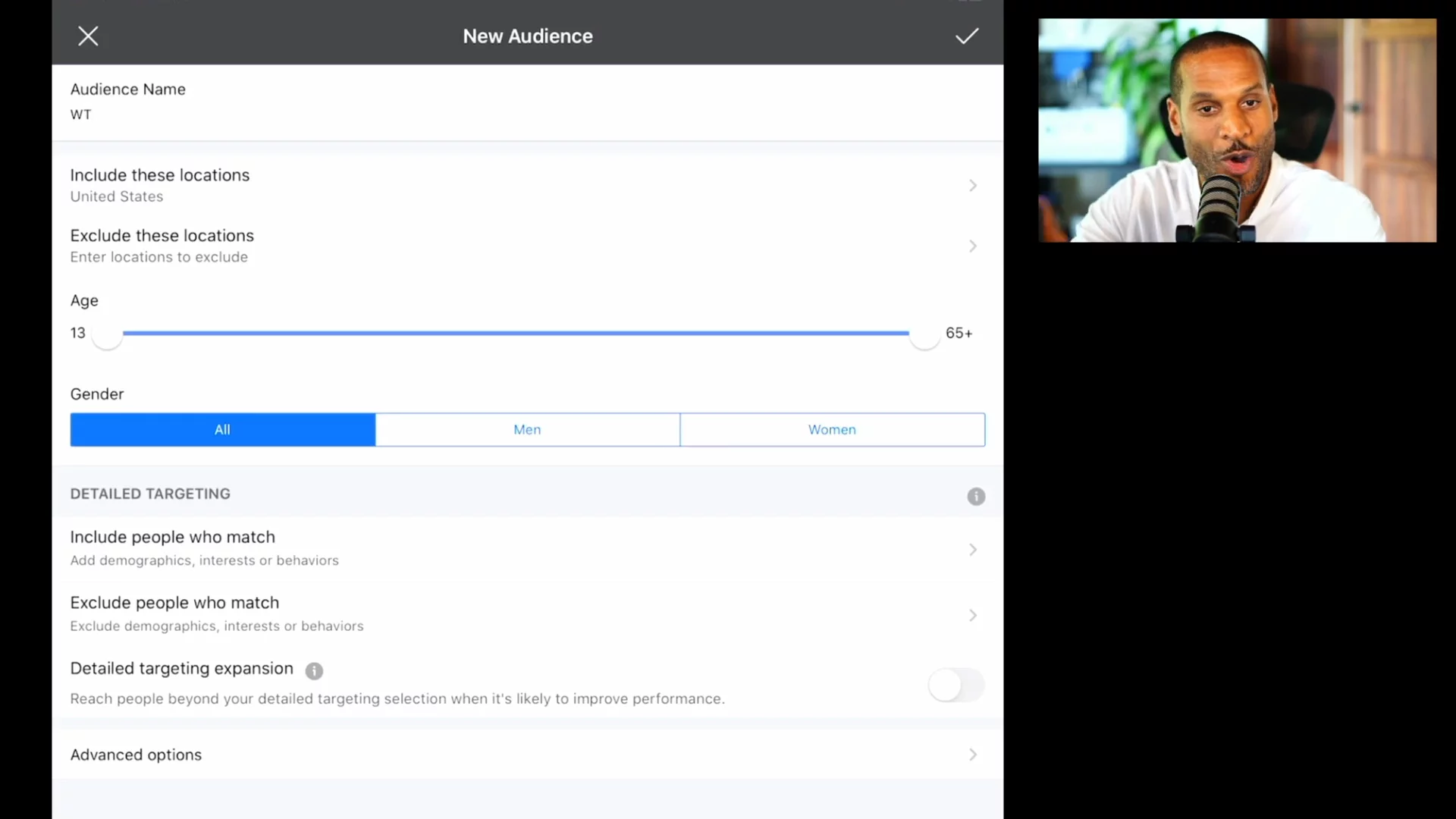The image size is (1456, 819).
Task: Click the Exclude people who match label
Action: [174, 603]
